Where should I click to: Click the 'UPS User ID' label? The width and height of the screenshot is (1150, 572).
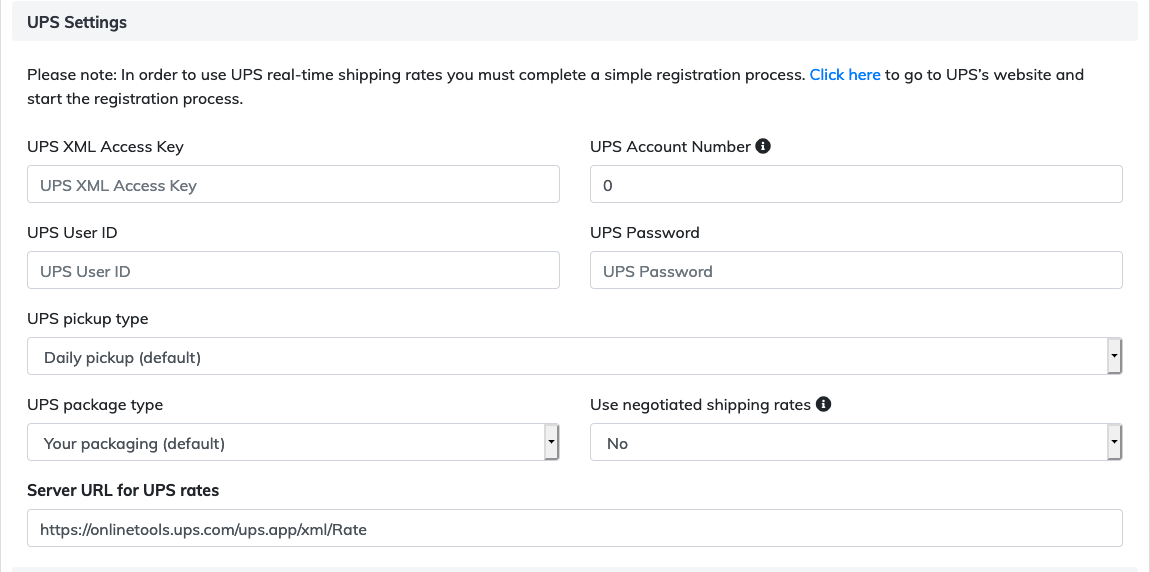tap(72, 232)
